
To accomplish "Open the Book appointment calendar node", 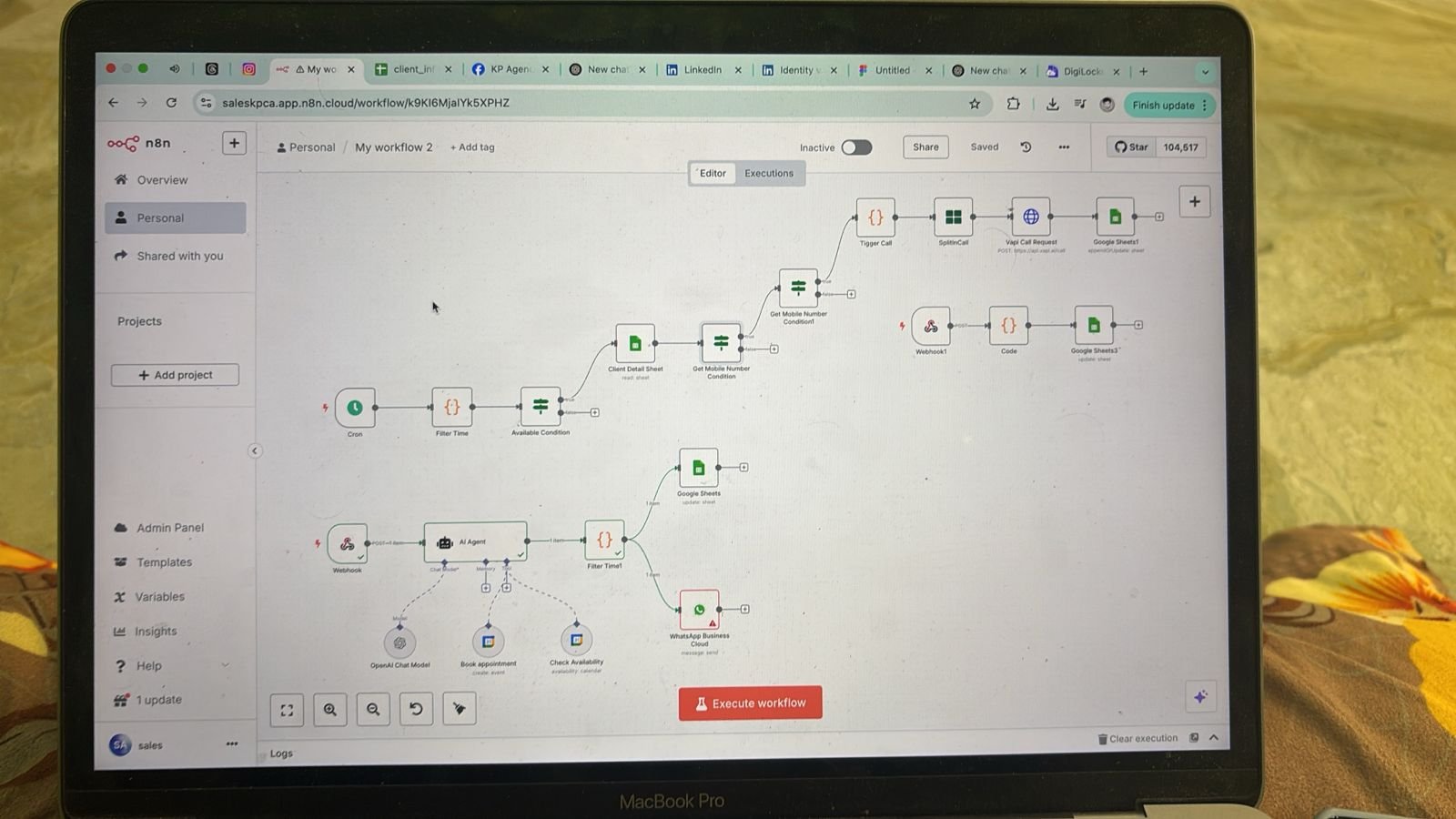I will point(488,642).
